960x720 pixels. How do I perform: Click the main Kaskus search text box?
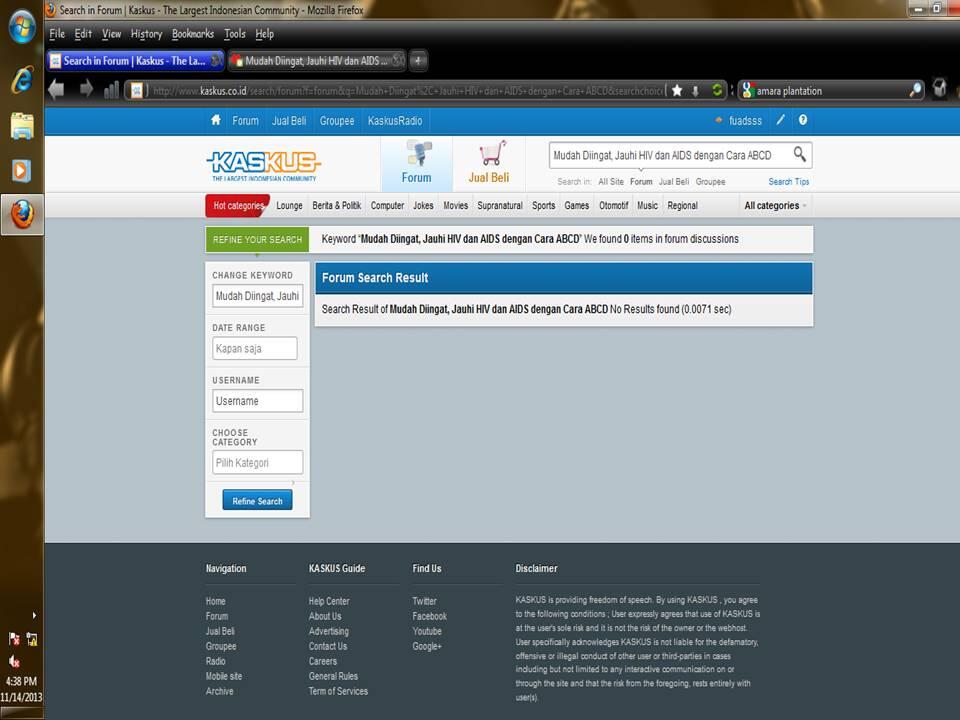670,156
